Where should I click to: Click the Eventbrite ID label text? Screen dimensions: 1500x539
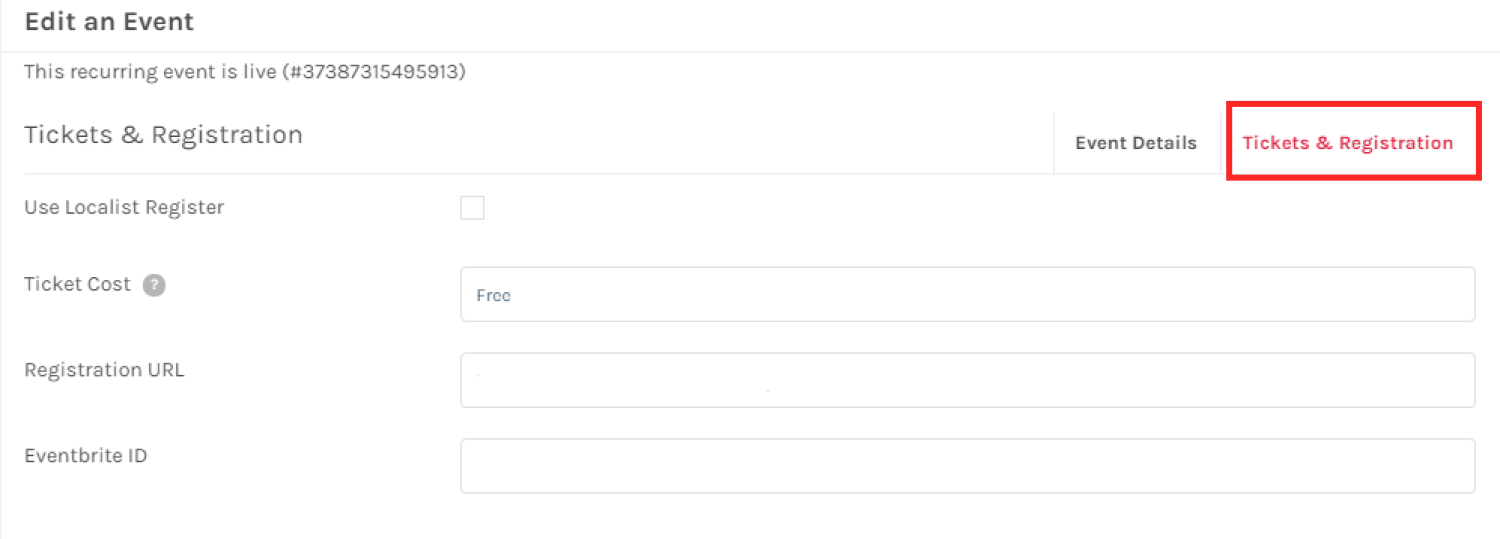tap(86, 456)
